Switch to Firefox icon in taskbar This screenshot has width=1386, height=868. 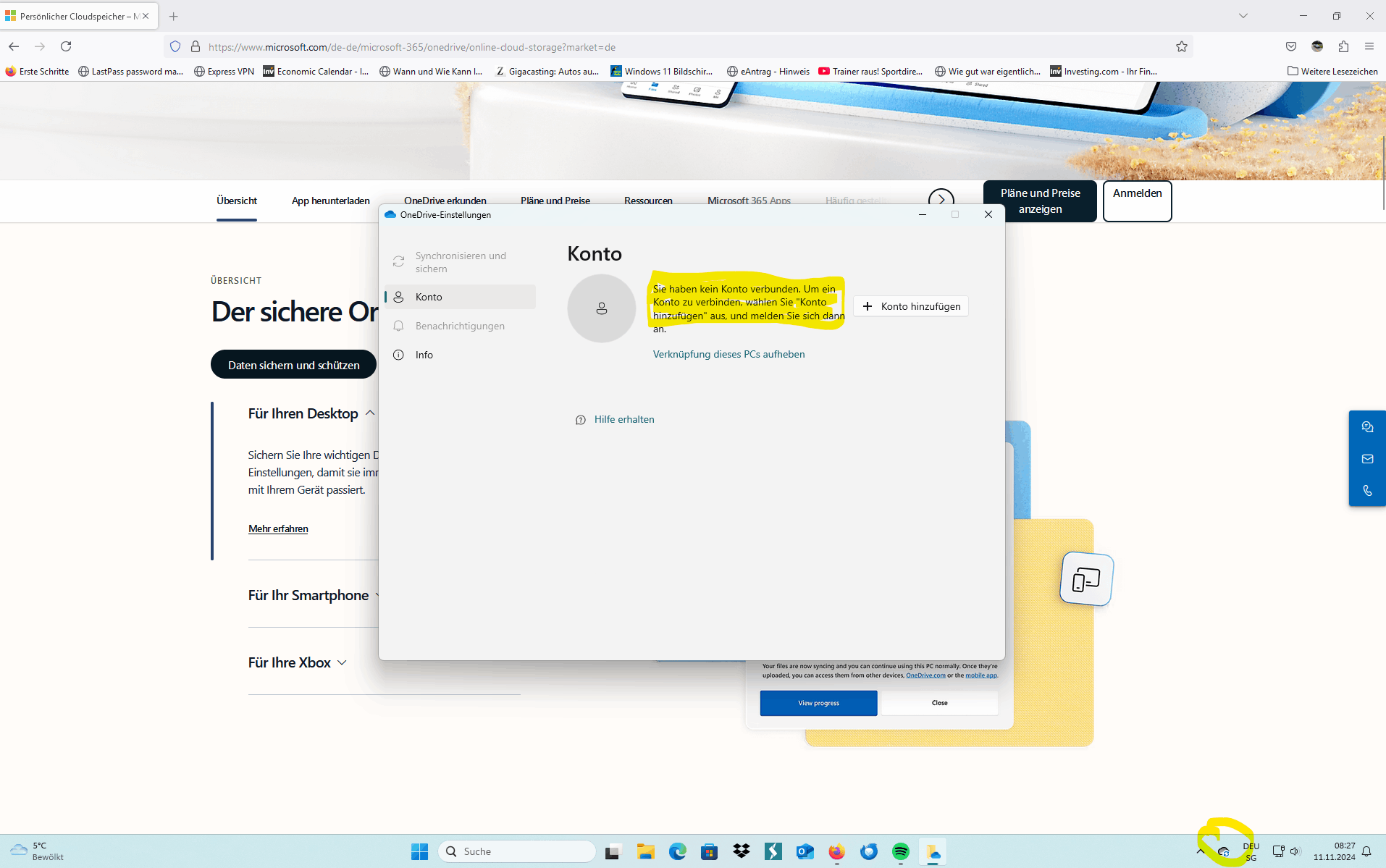coord(837,851)
